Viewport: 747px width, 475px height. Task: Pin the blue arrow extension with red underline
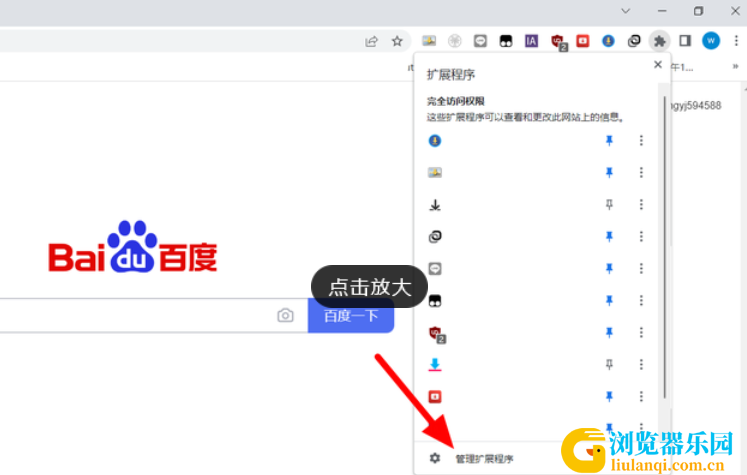[x=609, y=365]
